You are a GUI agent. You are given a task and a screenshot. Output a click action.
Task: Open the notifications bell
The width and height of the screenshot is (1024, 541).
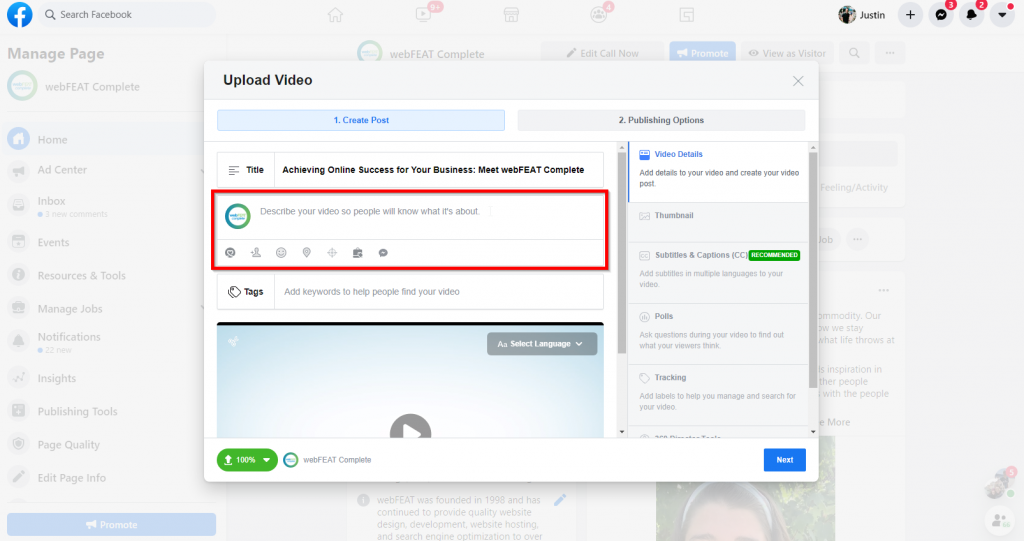click(x=972, y=14)
